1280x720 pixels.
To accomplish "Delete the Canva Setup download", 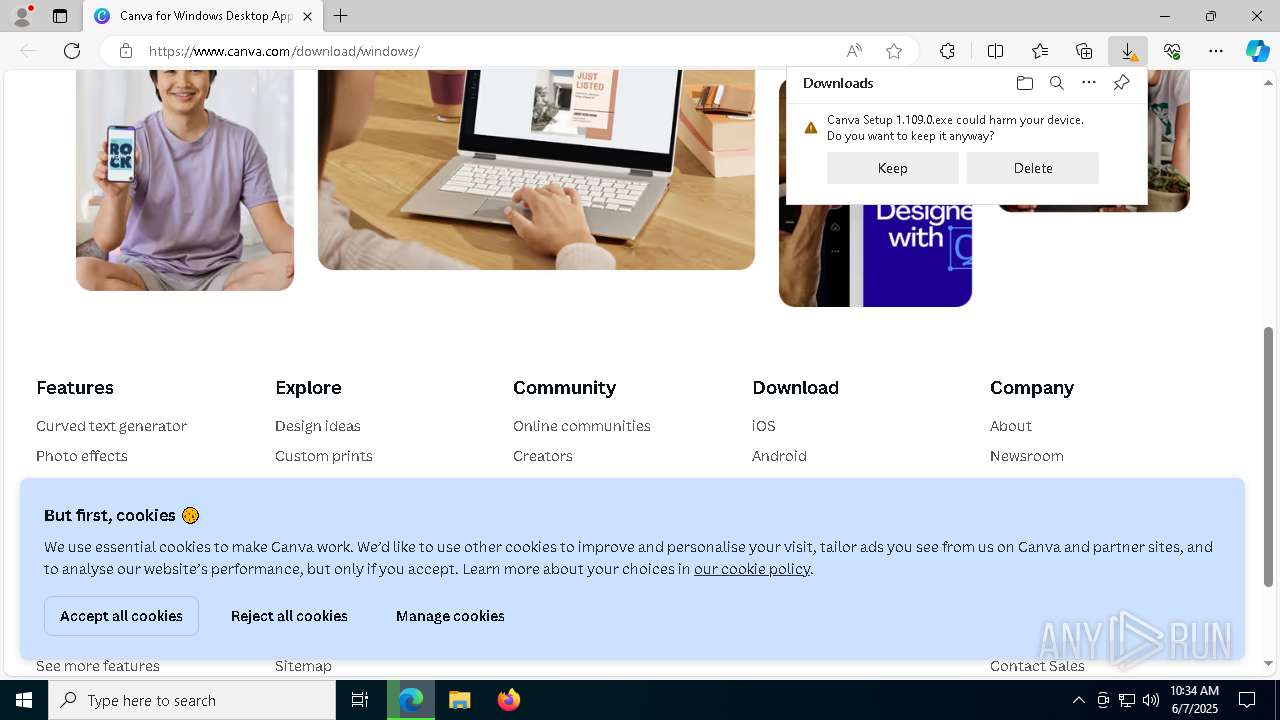I will pos(1032,168).
